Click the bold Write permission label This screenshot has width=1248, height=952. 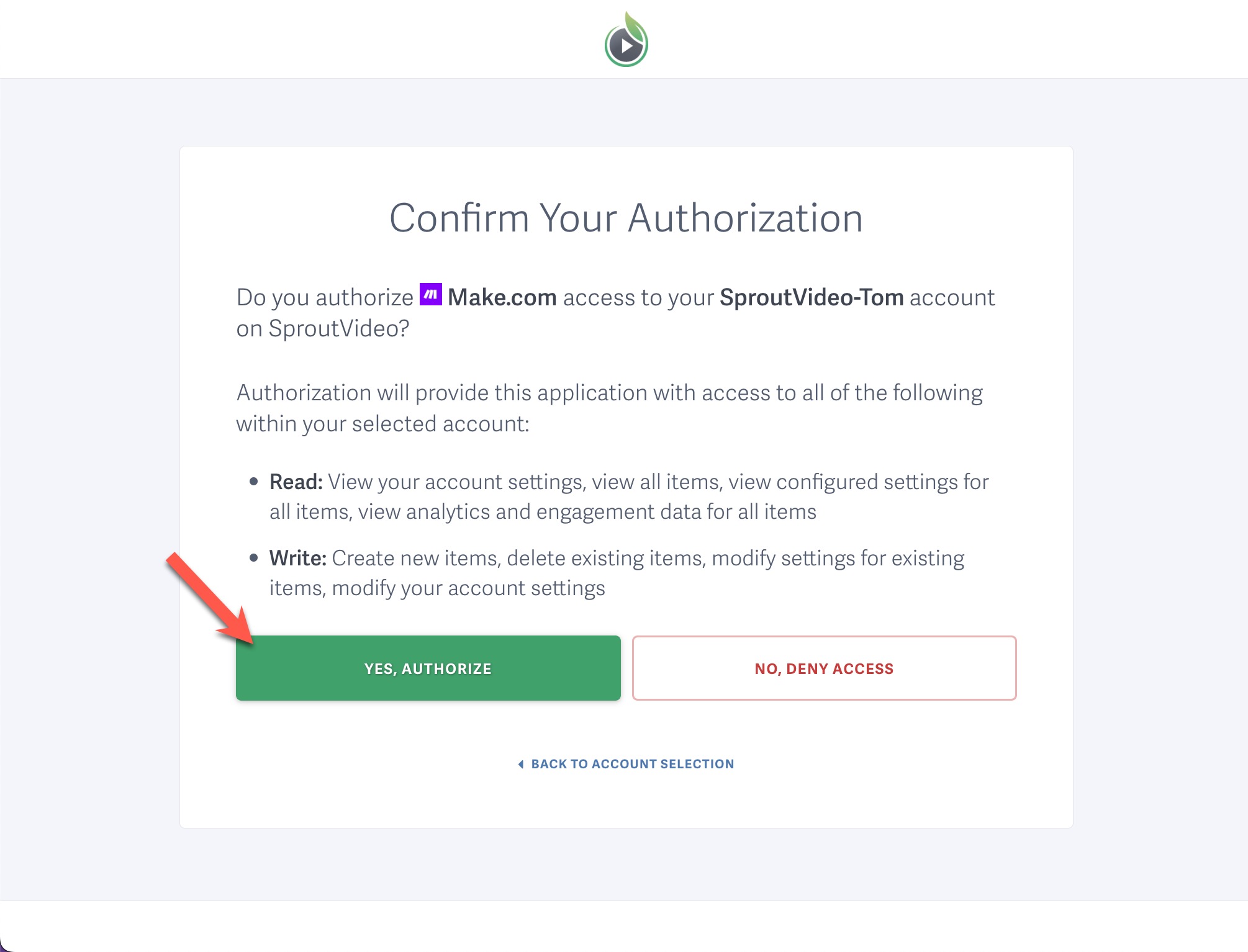tap(297, 557)
